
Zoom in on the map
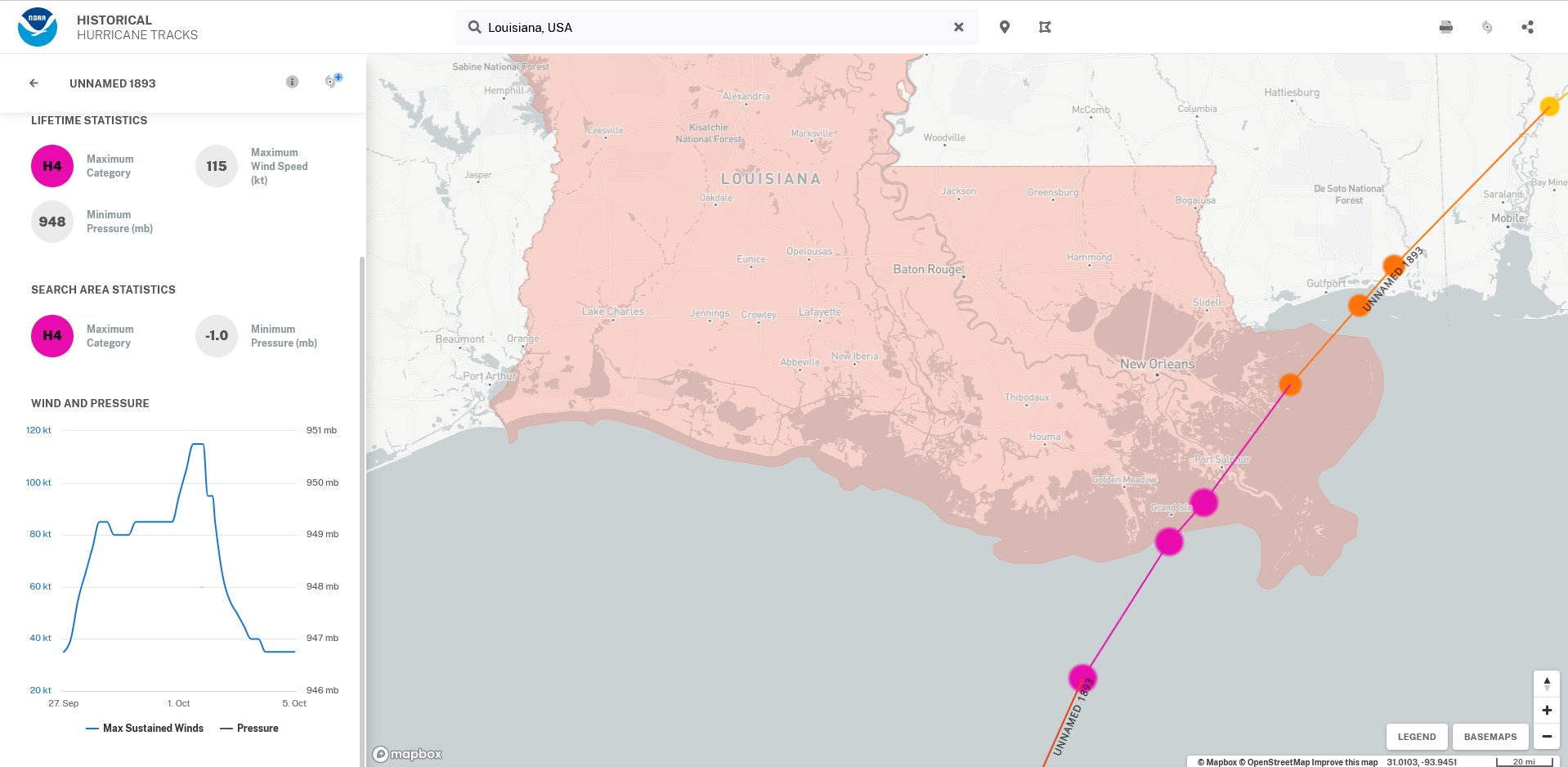(x=1546, y=710)
